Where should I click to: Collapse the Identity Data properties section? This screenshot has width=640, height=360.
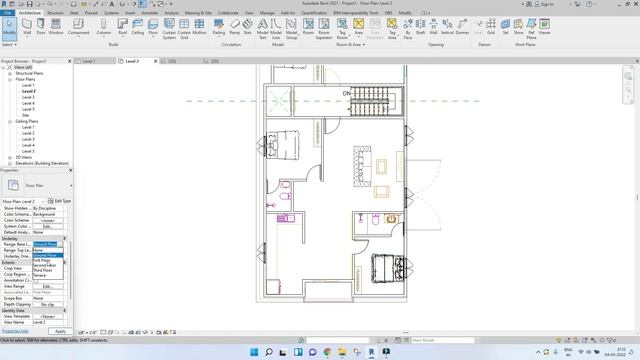pyautogui.click(x=64, y=311)
